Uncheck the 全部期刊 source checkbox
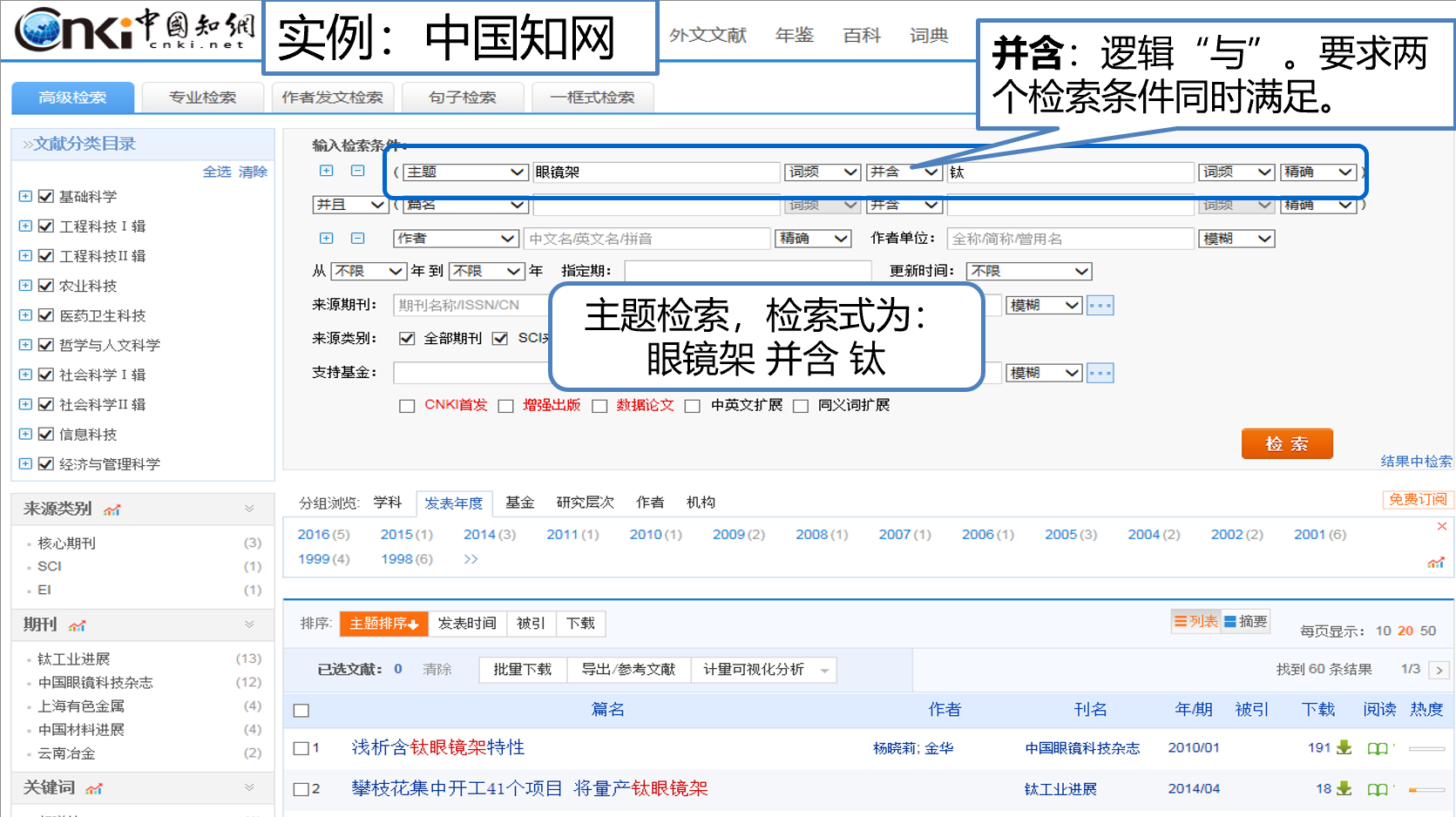This screenshot has width=1456, height=817. click(x=406, y=338)
